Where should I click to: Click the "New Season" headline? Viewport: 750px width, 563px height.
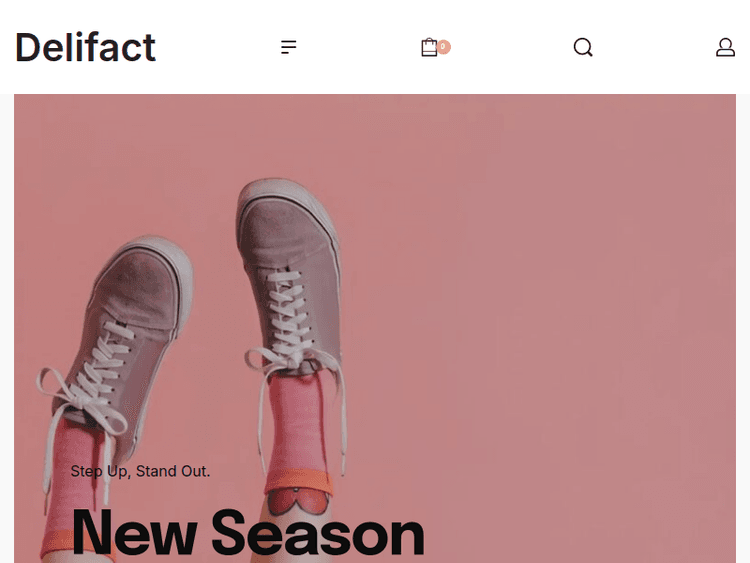click(248, 532)
